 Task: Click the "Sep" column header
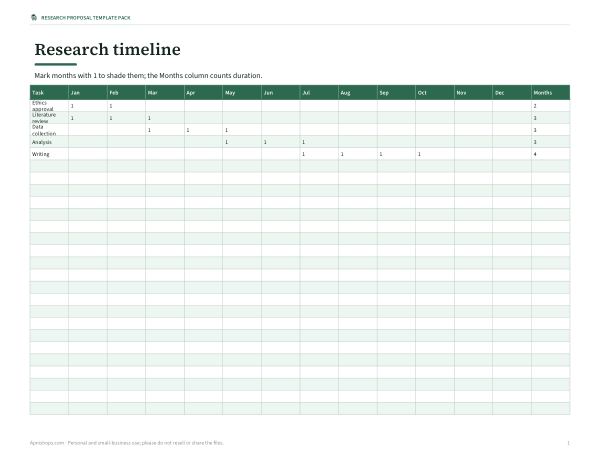pyautogui.click(x=396, y=93)
